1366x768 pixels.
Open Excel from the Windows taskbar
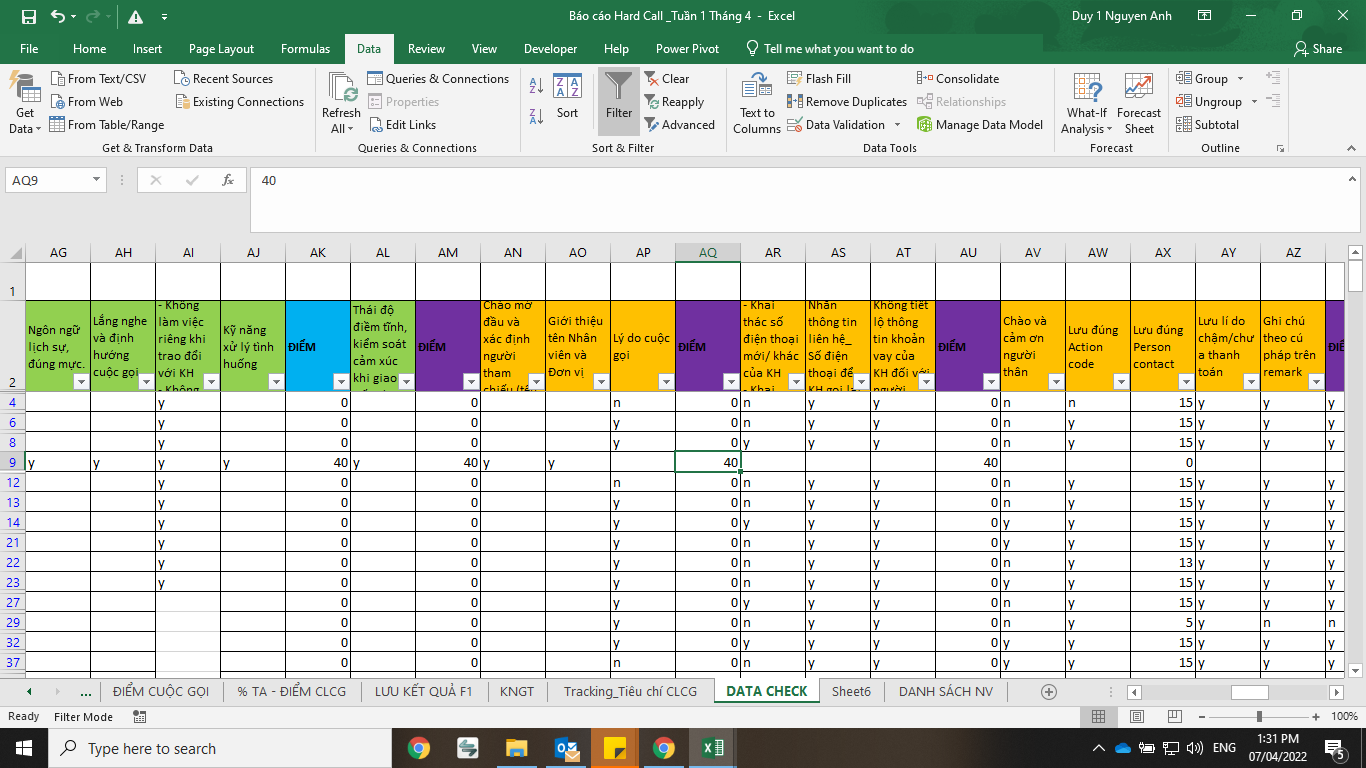pos(712,748)
